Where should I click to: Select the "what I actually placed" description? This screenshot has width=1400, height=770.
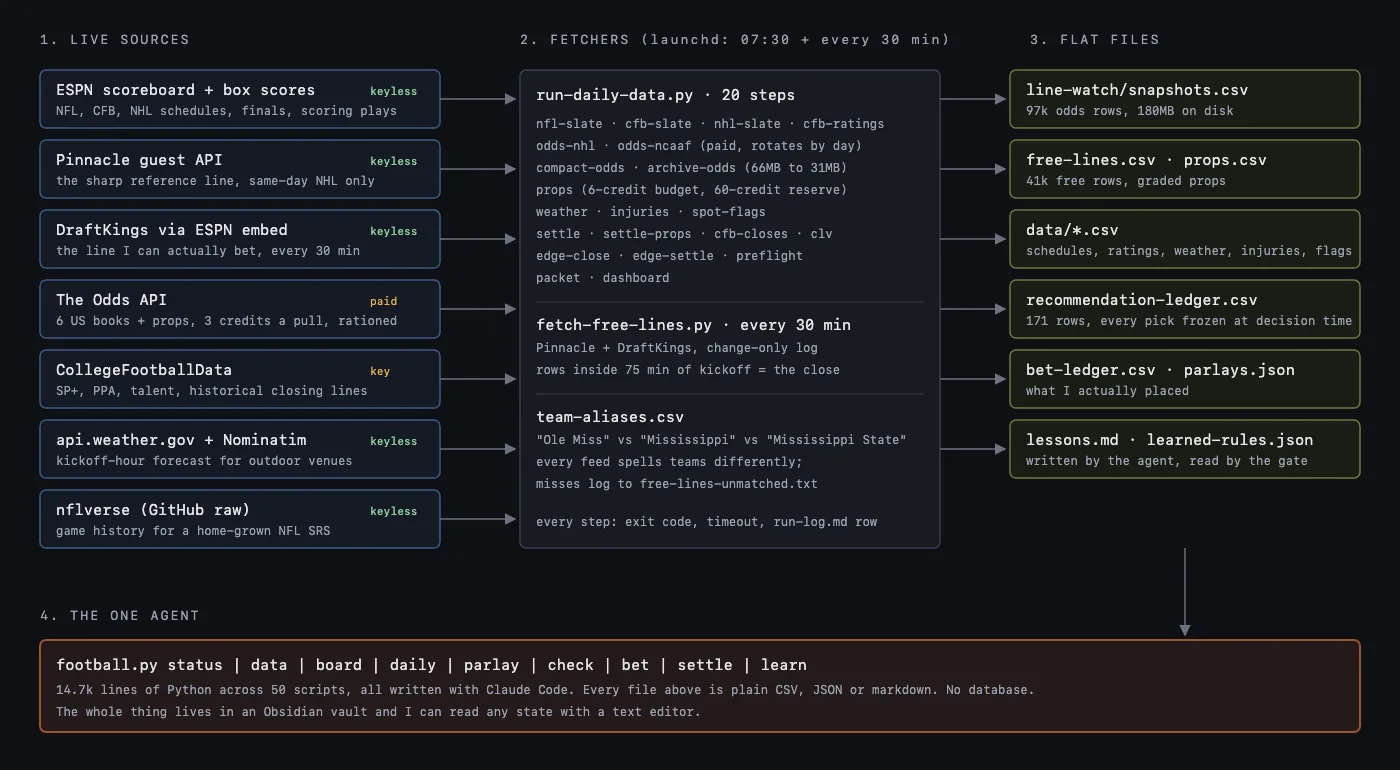(1107, 391)
